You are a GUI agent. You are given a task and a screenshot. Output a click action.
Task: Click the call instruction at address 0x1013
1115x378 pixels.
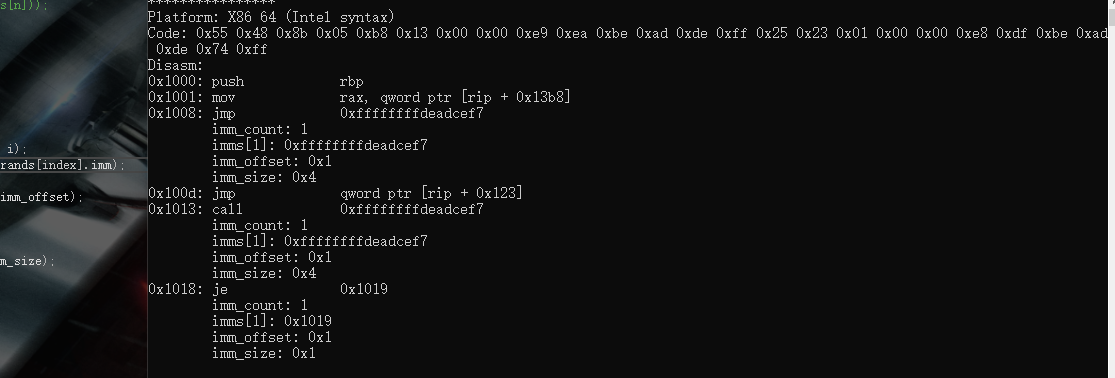pyautogui.click(x=316, y=209)
